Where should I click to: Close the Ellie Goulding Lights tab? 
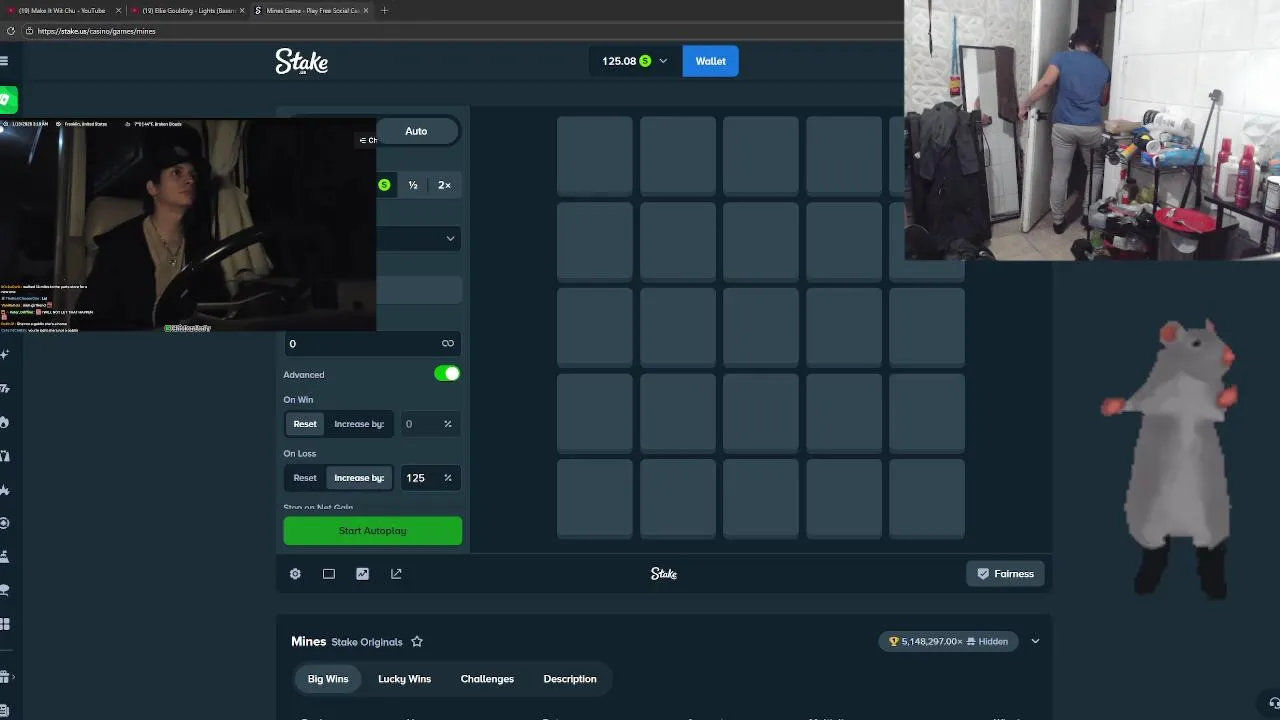[242, 10]
